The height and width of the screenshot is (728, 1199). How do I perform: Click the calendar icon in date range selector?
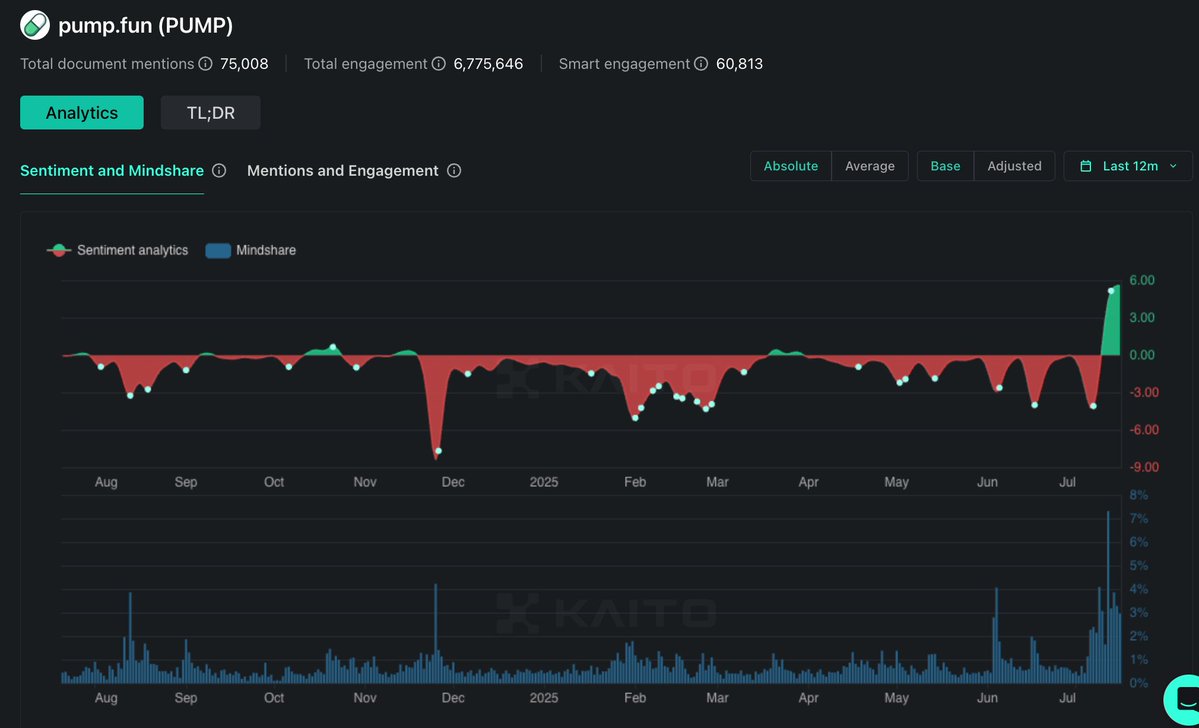pos(1085,166)
